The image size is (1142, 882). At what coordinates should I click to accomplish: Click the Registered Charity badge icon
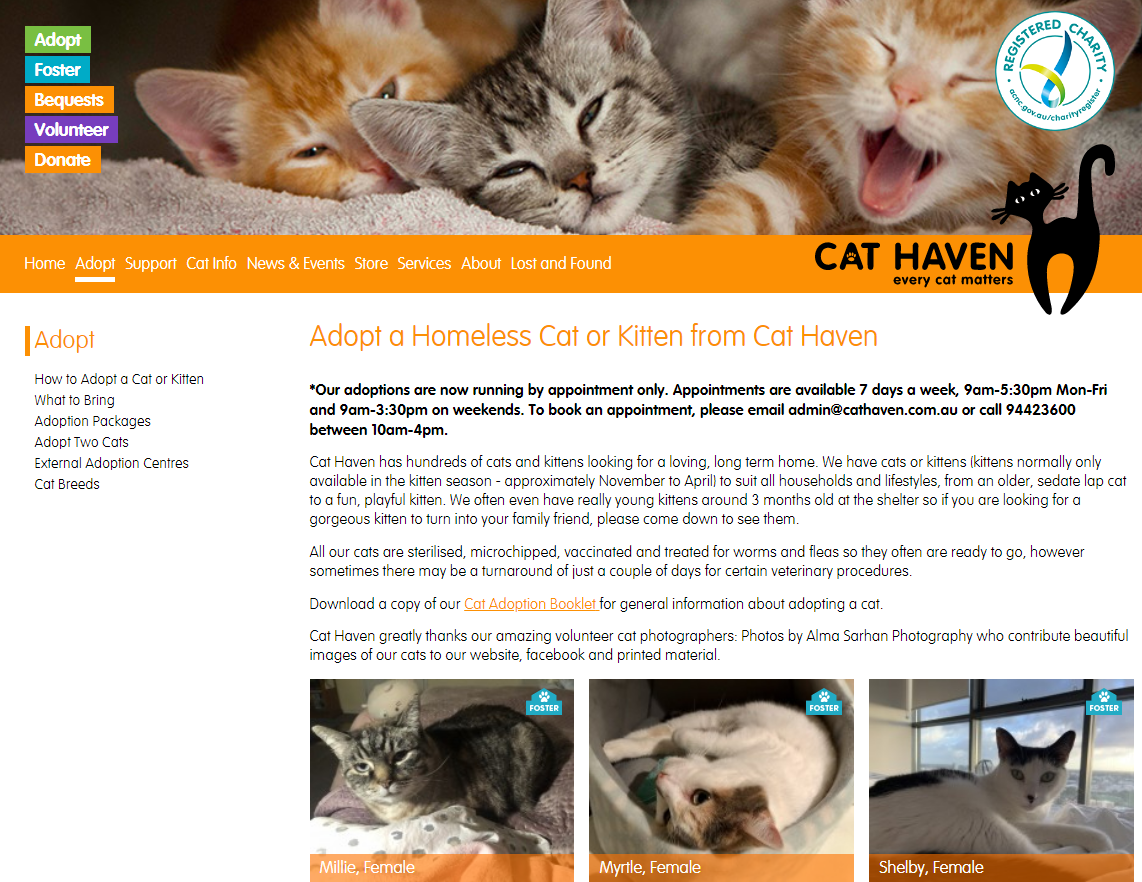click(1055, 71)
